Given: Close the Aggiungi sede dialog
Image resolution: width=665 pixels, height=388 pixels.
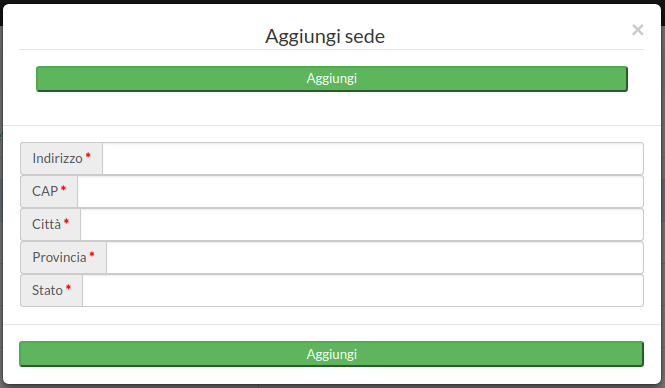Looking at the screenshot, I should tap(637, 30).
